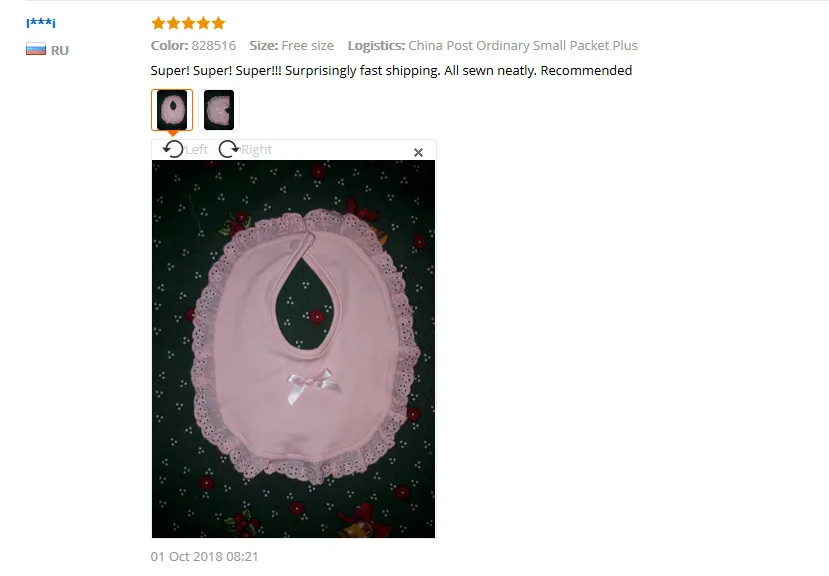
Task: Click the "Left" rotation label
Action: (197, 150)
